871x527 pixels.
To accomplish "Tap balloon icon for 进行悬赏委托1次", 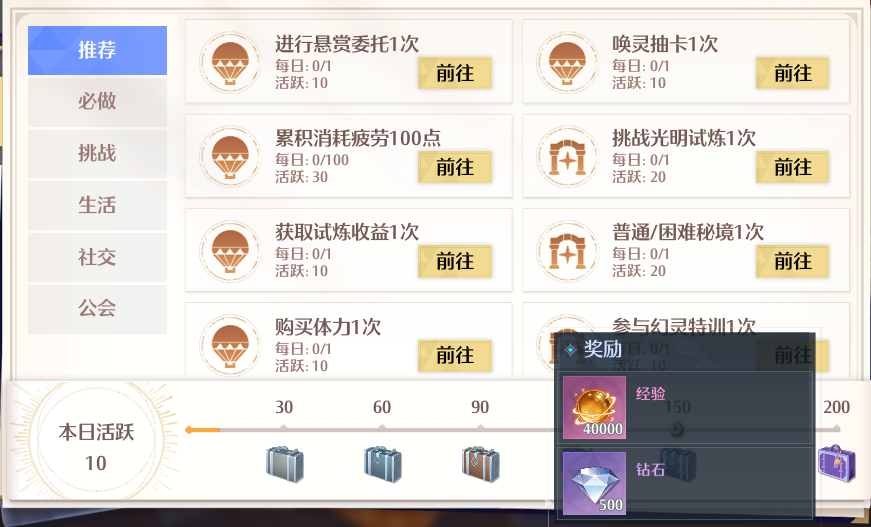I will 230,62.
